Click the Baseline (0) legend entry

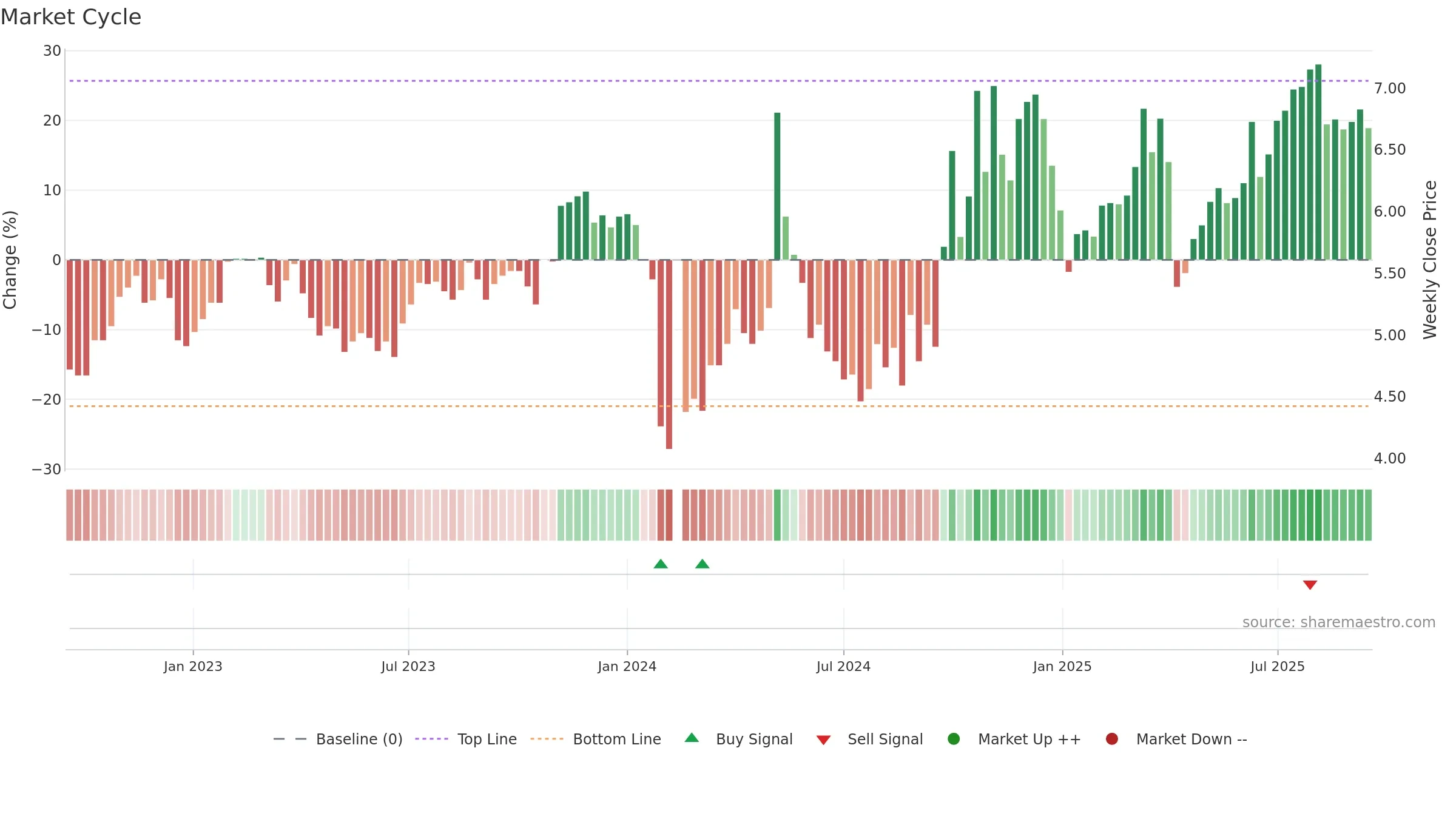338,739
